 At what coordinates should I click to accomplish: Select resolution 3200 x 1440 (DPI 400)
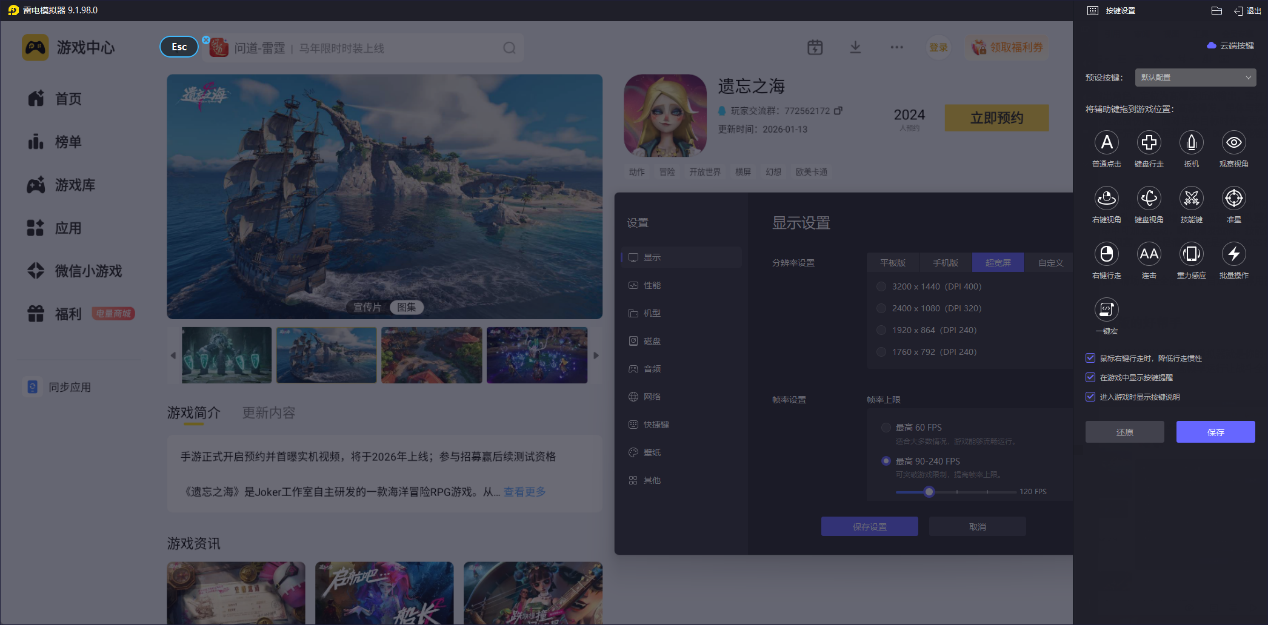pos(881,286)
